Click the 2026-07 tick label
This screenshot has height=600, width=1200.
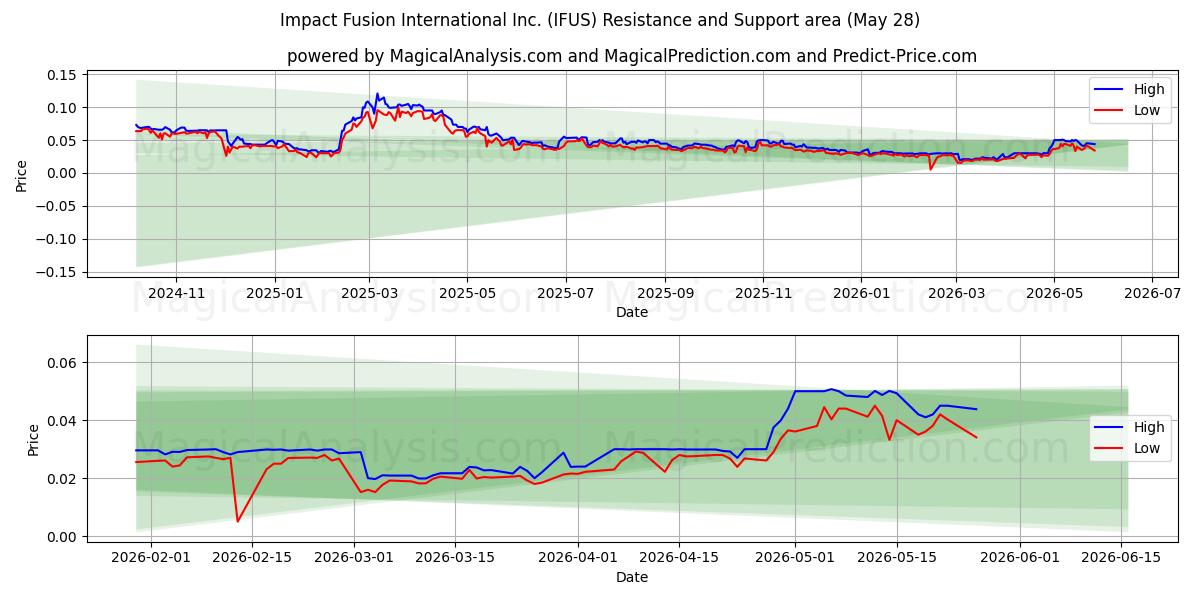coord(1152,293)
